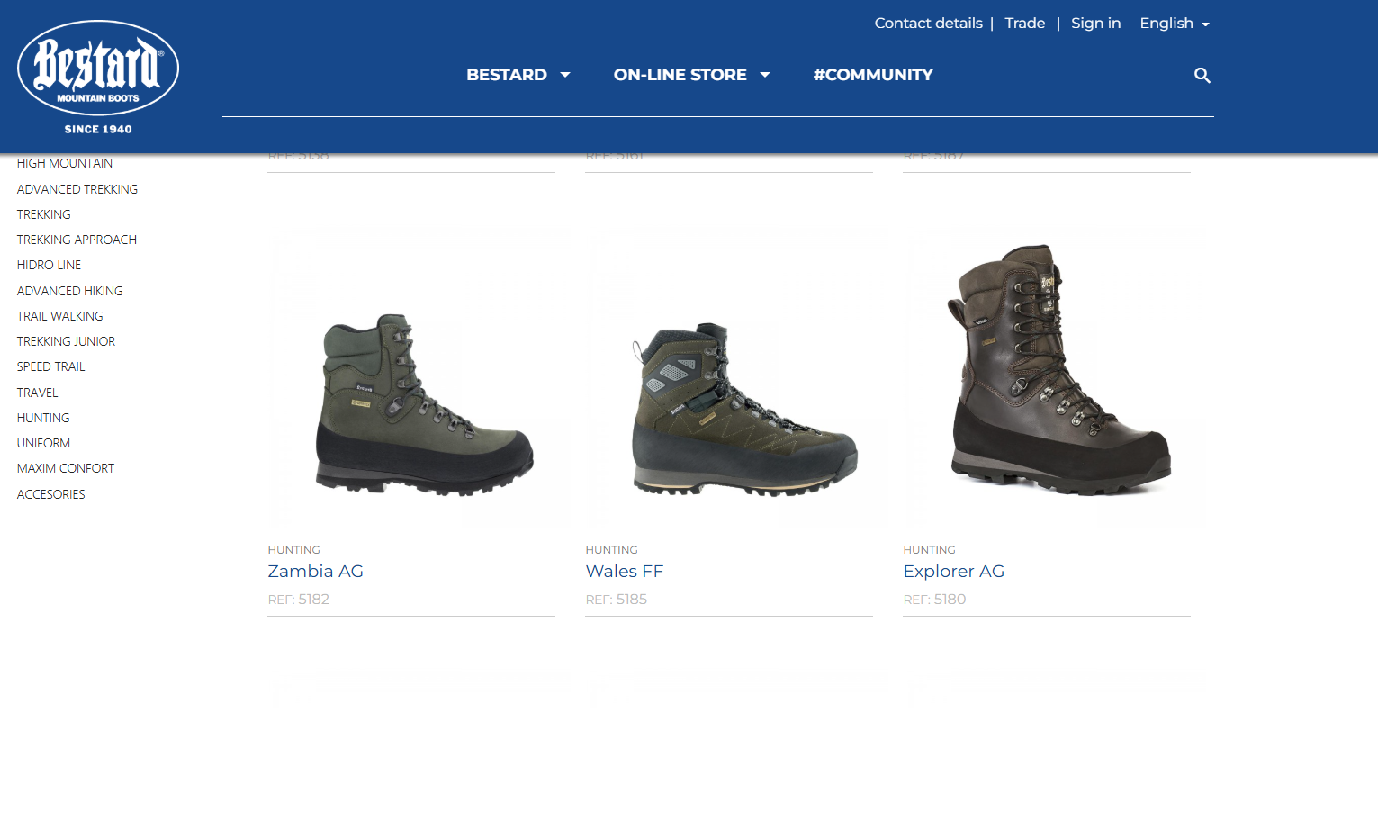The width and height of the screenshot is (1378, 817).
Task: Open the Zambia AG product title
Action: [315, 571]
